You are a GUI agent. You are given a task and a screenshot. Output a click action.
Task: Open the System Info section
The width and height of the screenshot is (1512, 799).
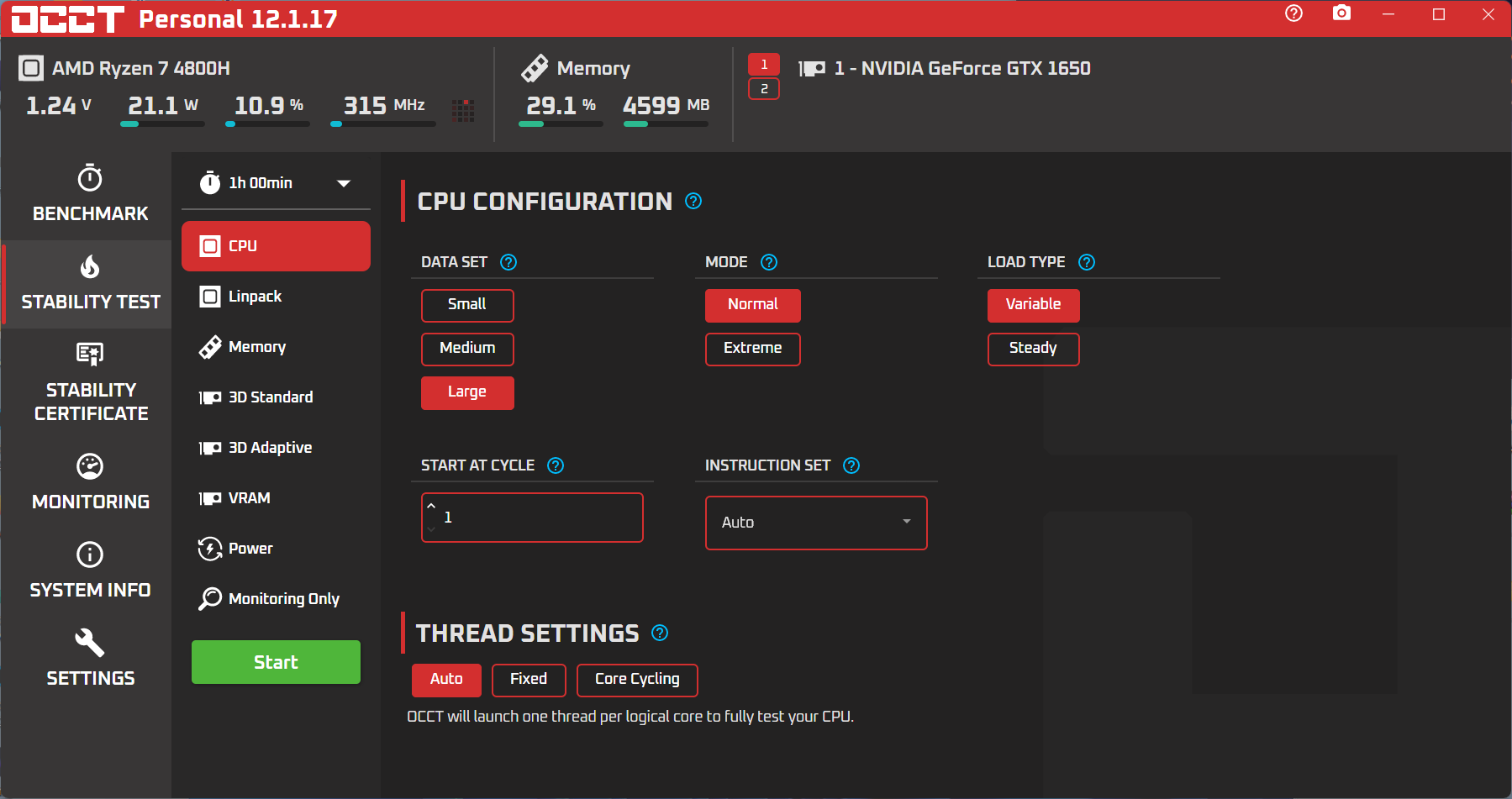click(x=90, y=570)
